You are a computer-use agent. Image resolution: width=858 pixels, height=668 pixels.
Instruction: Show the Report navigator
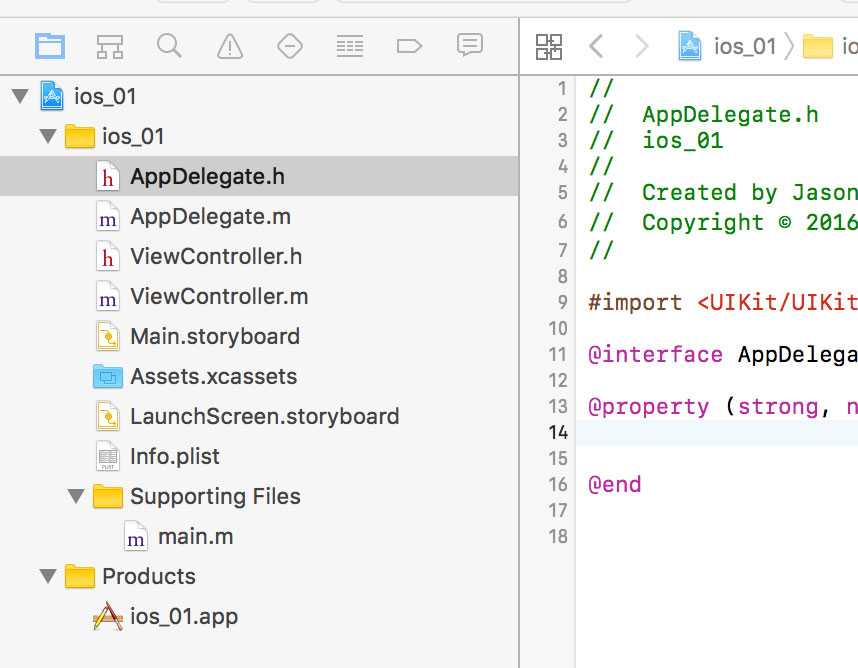point(469,46)
